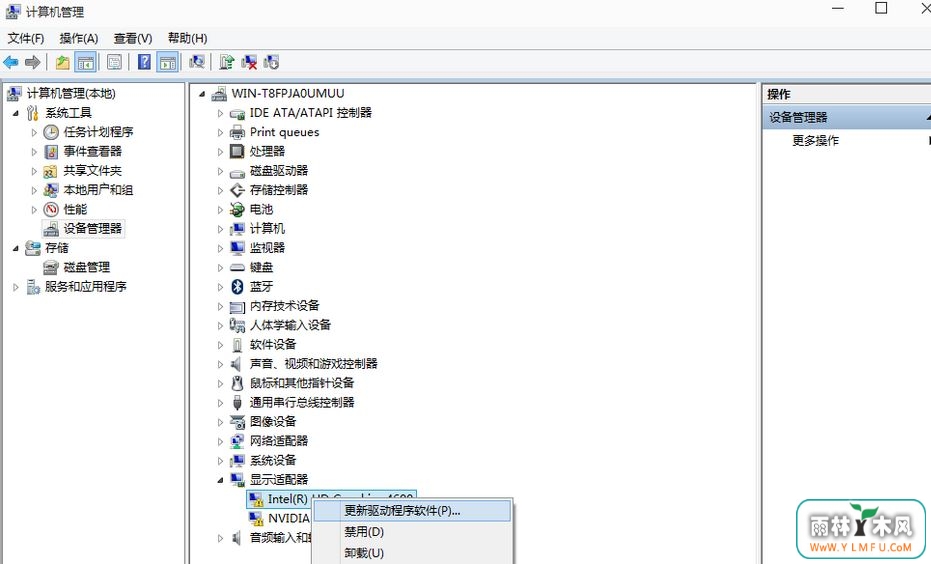The height and width of the screenshot is (564, 931).
Task: Expand 事件查看器 in left tree
Action: click(34, 152)
